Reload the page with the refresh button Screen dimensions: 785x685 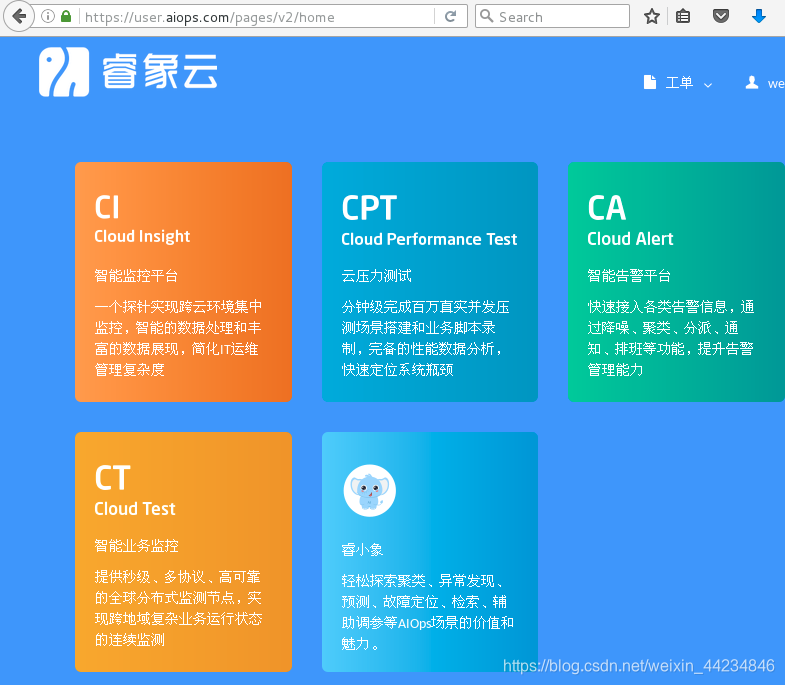(x=450, y=17)
